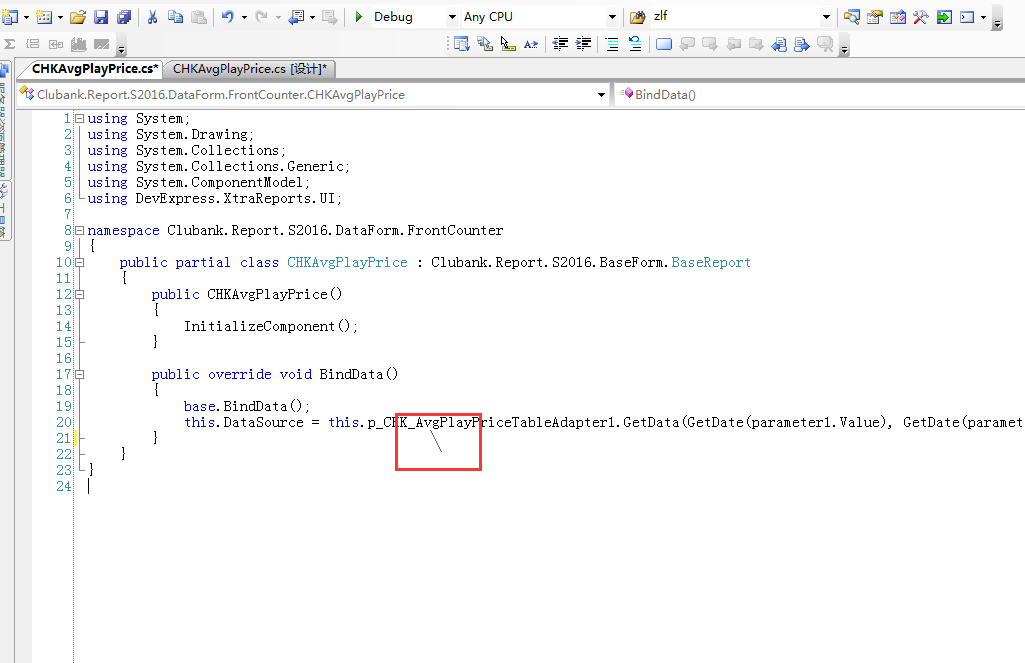This screenshot has height=663, width=1025.
Task: Uncomment the selected lines
Action: point(635,44)
